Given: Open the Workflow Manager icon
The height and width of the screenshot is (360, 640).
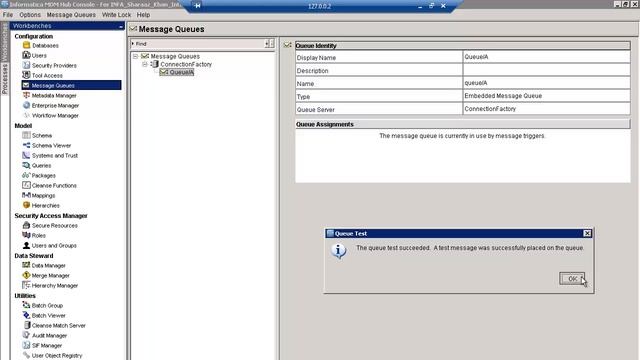Looking at the screenshot, I should tap(27, 116).
